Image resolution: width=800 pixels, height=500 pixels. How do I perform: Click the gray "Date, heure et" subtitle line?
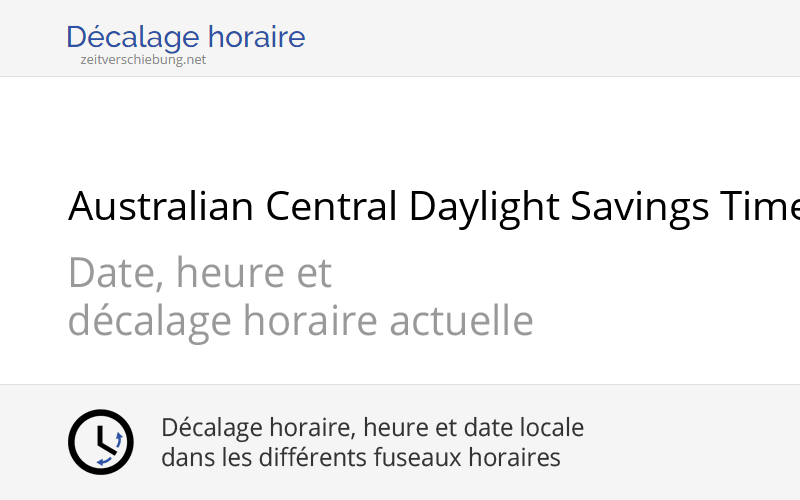[x=200, y=272]
